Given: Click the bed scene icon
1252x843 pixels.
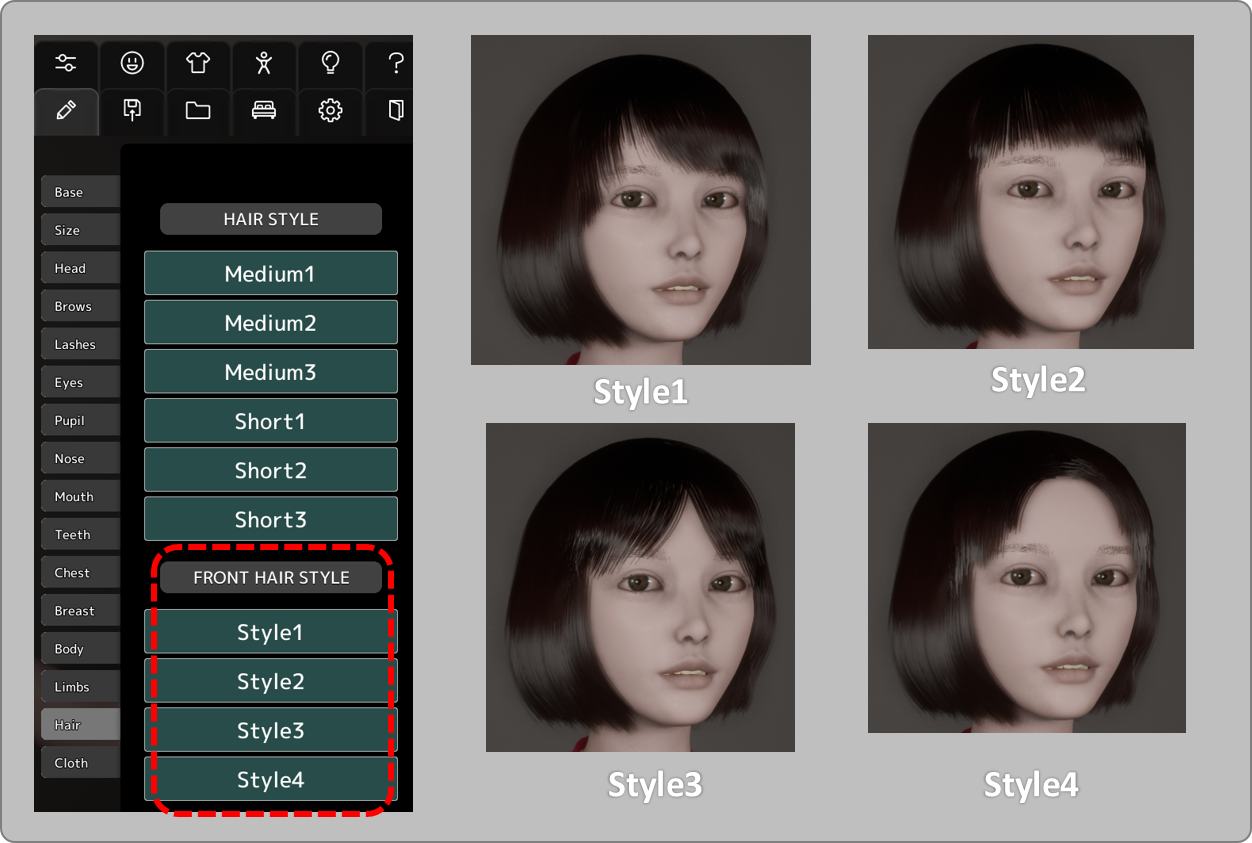Looking at the screenshot, I should [264, 111].
